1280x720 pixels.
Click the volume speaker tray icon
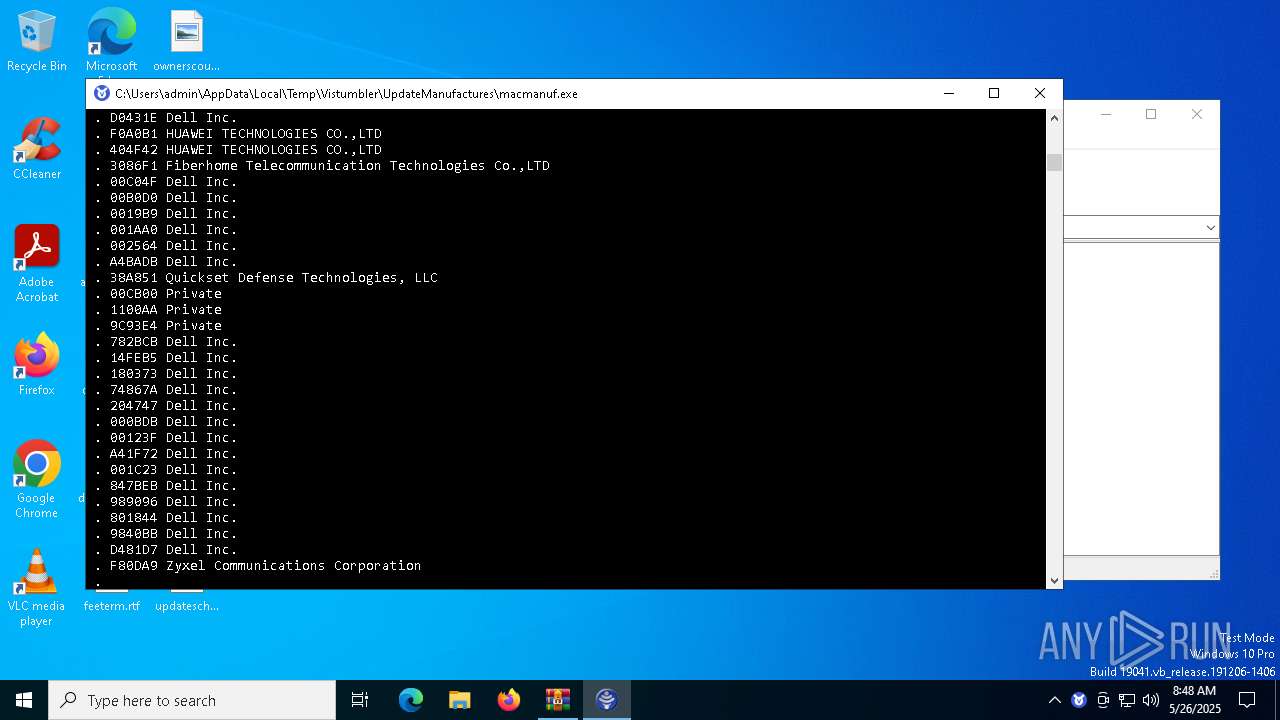[1151, 700]
